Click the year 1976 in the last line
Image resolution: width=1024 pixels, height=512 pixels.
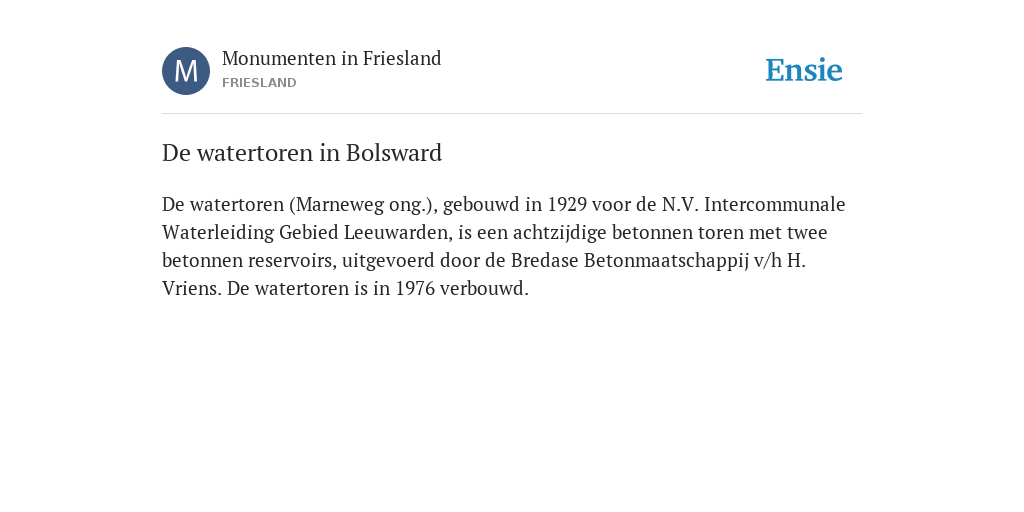(415, 289)
